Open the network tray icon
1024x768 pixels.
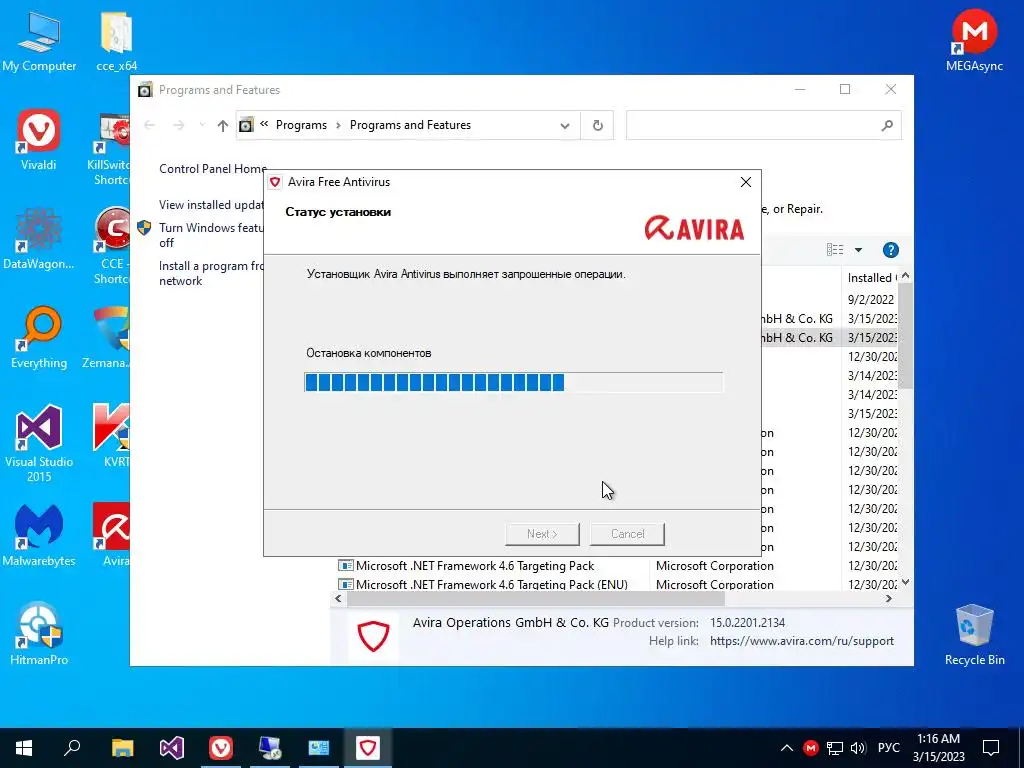coord(835,748)
